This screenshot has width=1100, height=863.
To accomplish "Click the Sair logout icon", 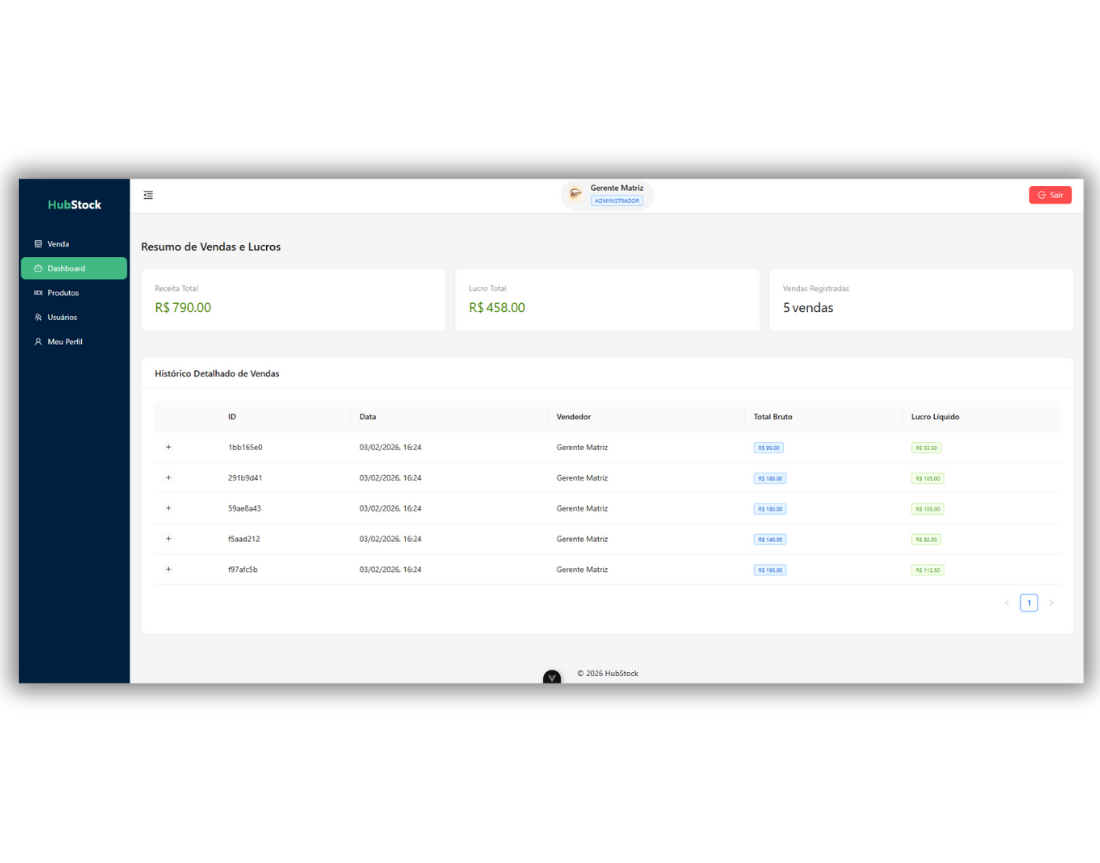I will click(1042, 194).
